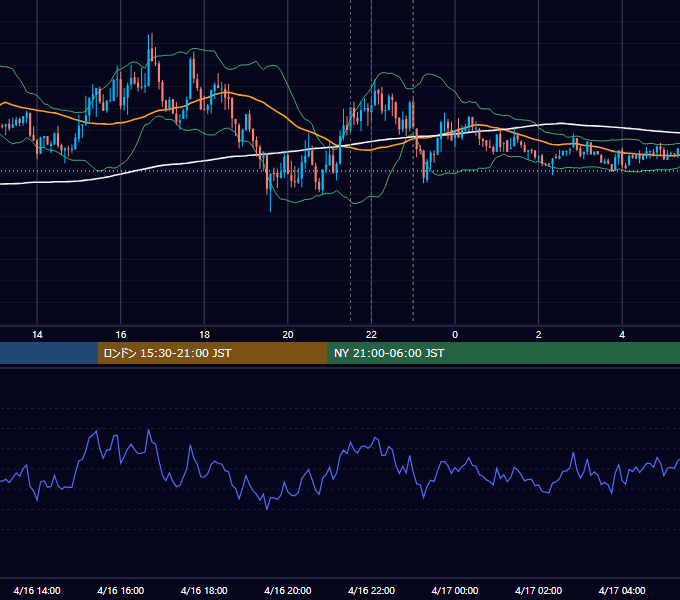Click the 4/16 14:00 time label
Screen dimensions: 680x600
[37, 590]
